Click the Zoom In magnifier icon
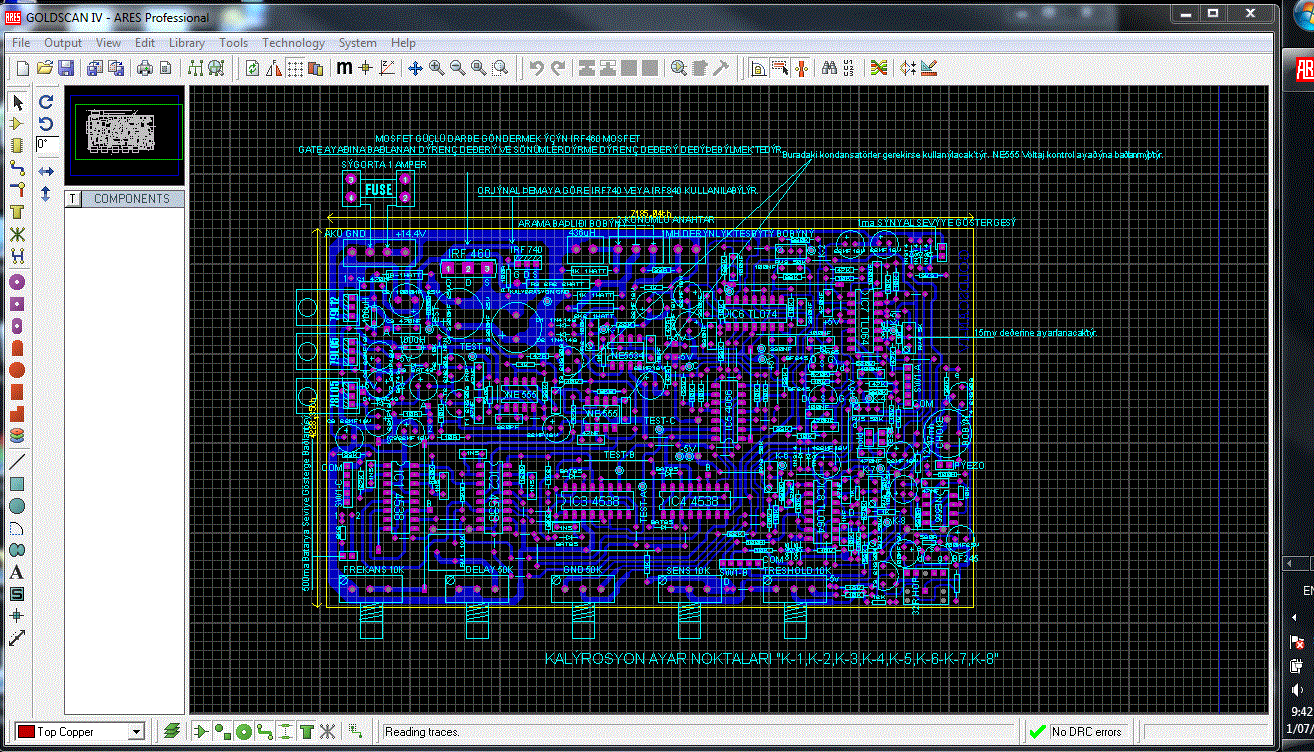1314x752 pixels. pos(436,68)
